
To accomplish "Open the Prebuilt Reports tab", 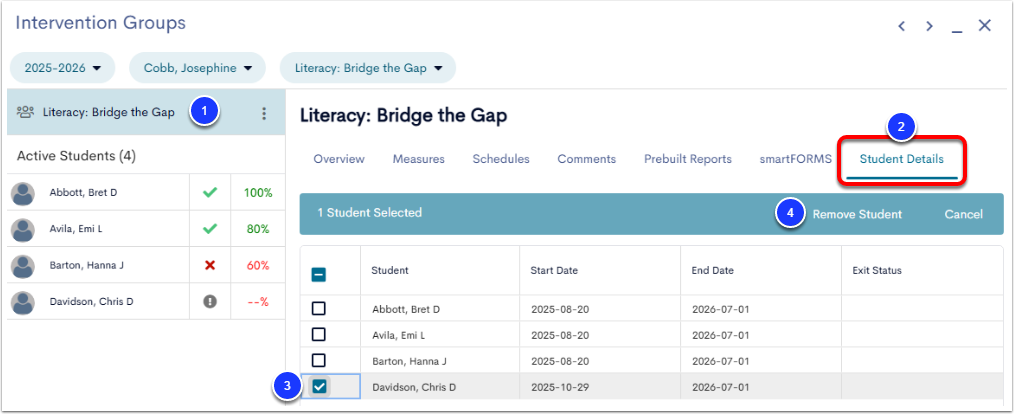I will click(x=687, y=159).
